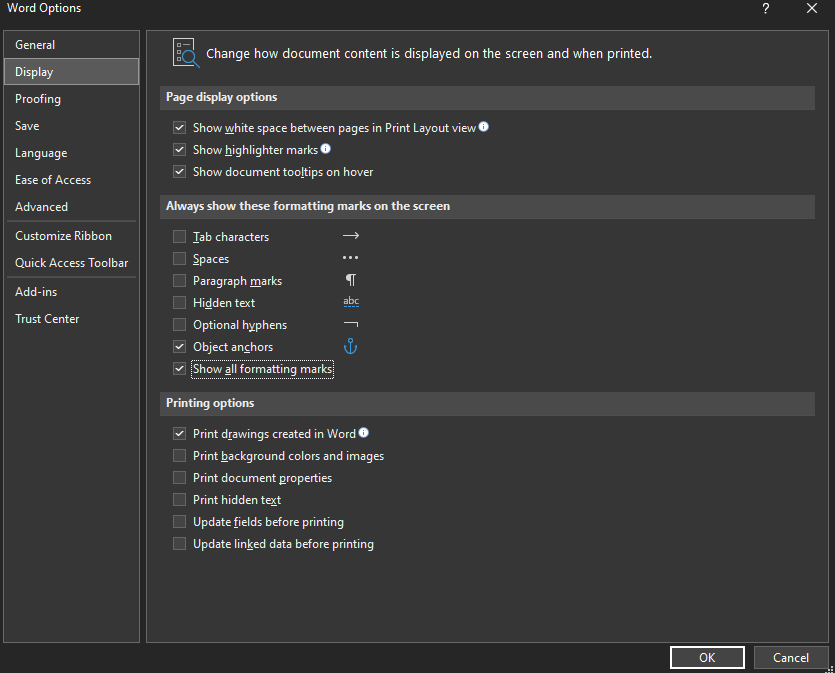Viewport: 835px width, 673px height.
Task: Open Ease of Access settings
Action: [x=71, y=180]
